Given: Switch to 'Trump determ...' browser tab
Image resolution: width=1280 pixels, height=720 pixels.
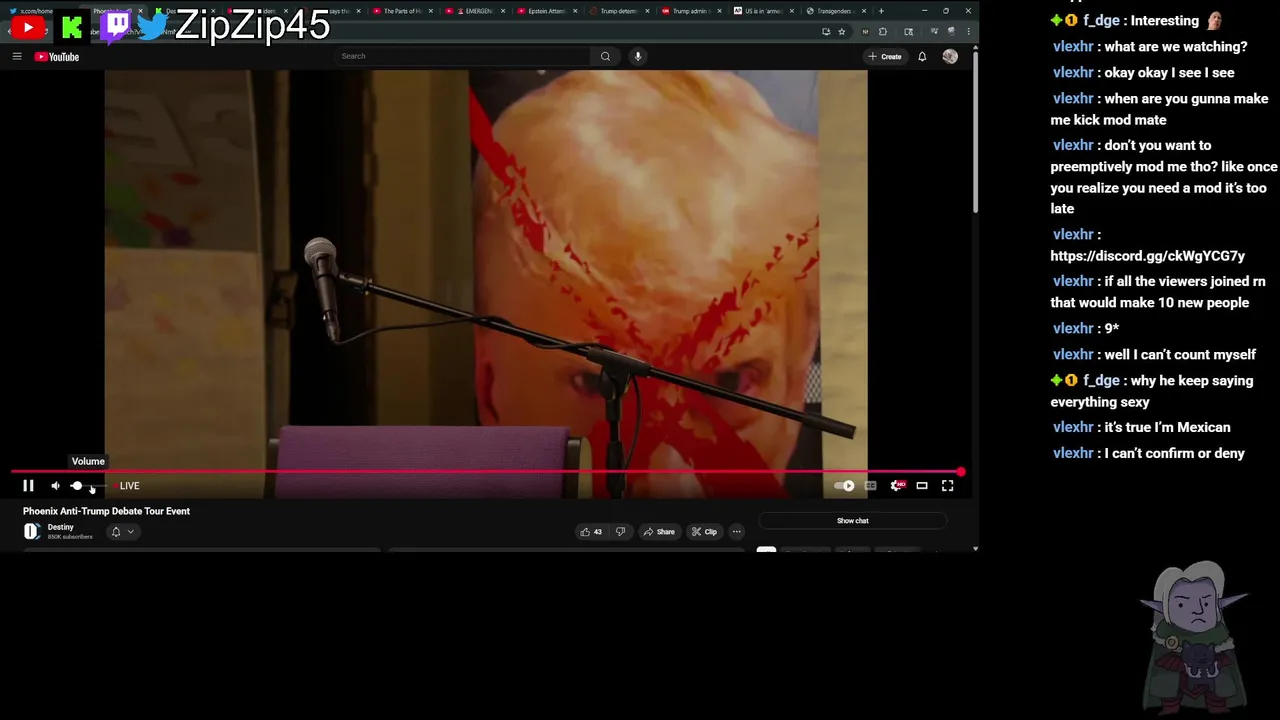Looking at the screenshot, I should [620, 11].
